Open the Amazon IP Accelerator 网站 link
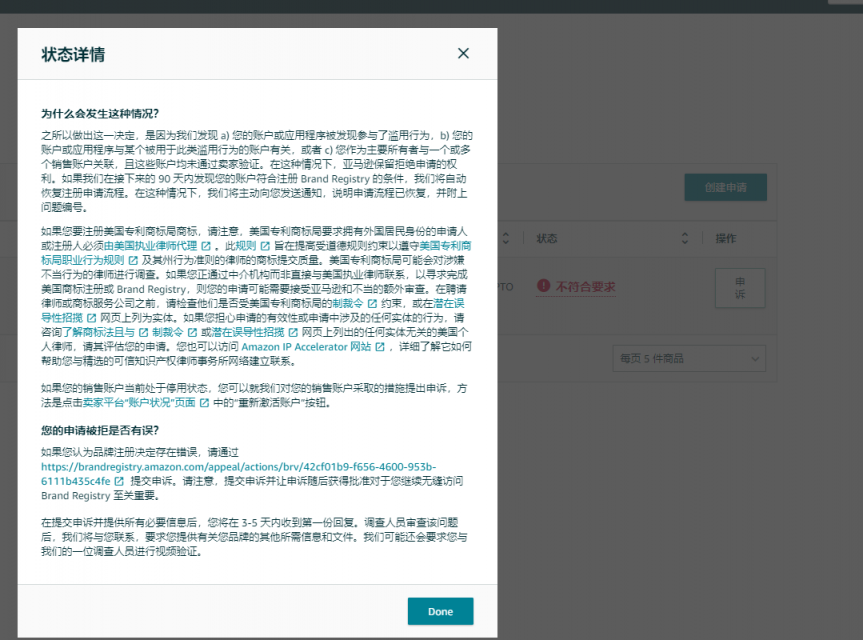863x640 pixels. pyautogui.click(x=306, y=347)
